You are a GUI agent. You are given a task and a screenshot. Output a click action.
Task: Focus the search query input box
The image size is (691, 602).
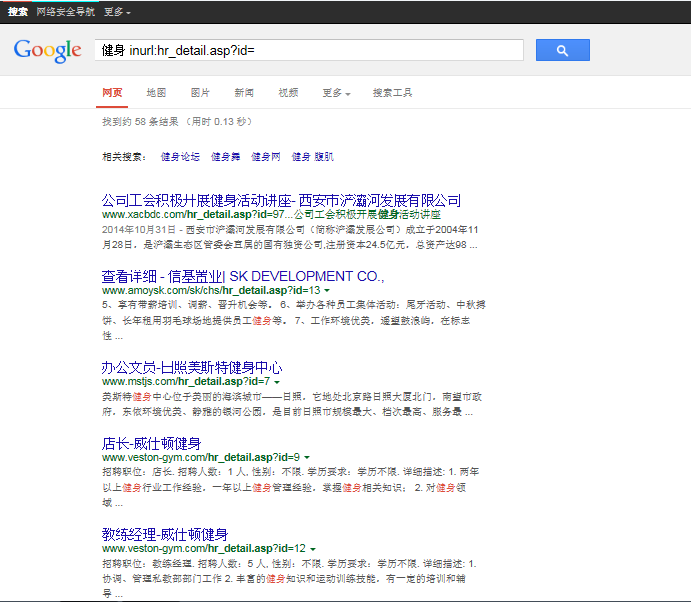click(309, 50)
